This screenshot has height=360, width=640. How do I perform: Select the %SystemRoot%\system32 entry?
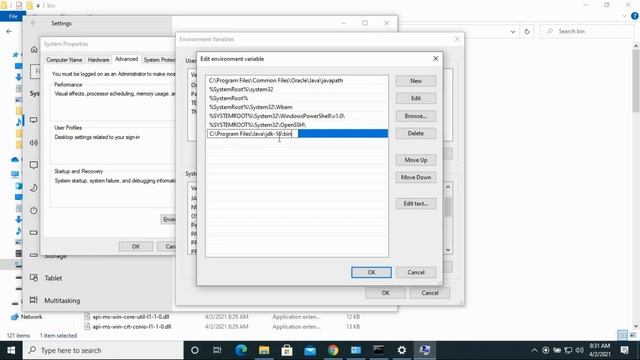coord(297,89)
